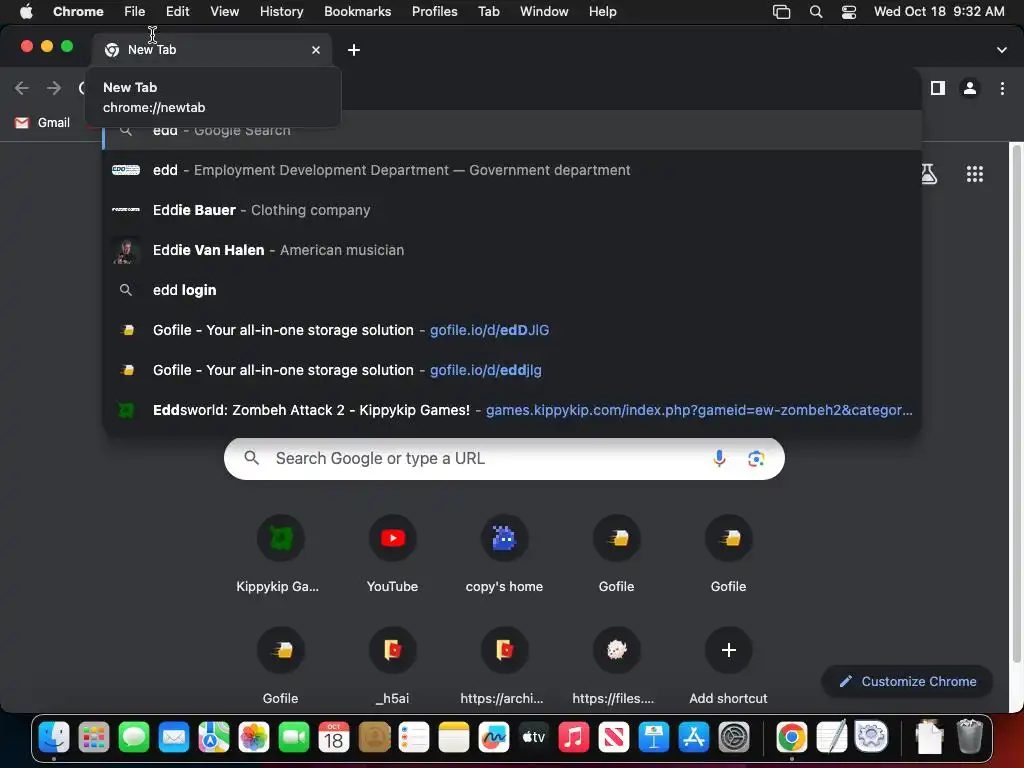Open the Gmail bookmark
Viewport: 1024px width, 768px height.
click(x=43, y=123)
